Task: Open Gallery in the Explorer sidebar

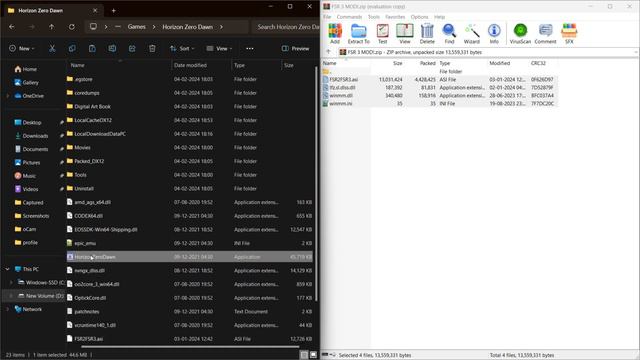Action: coord(30,82)
